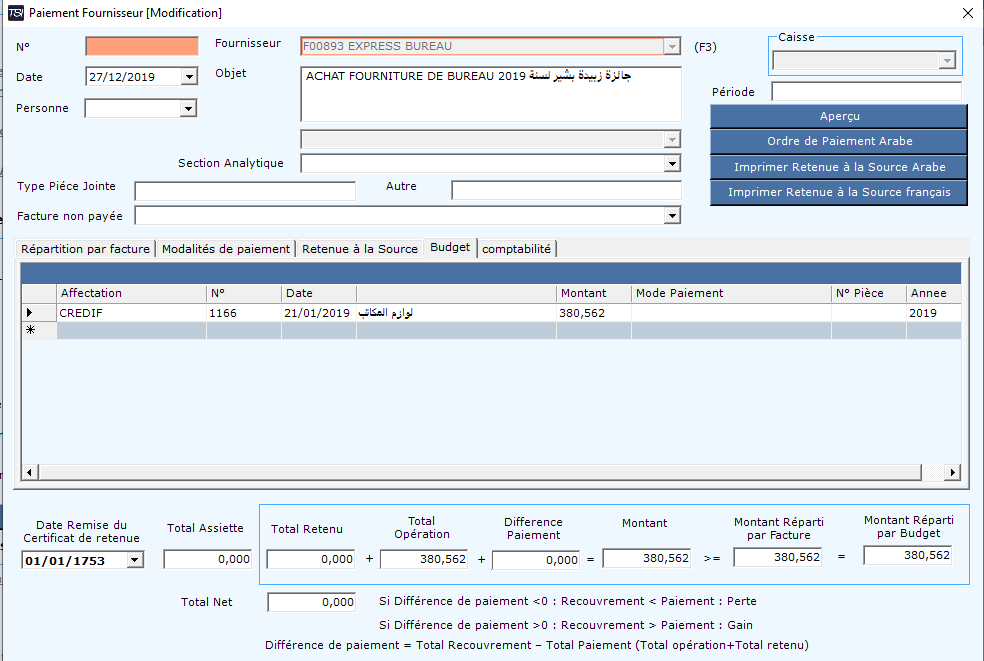Click the 1166 number cell
Screen dimensions: 984x661
(x=243, y=313)
